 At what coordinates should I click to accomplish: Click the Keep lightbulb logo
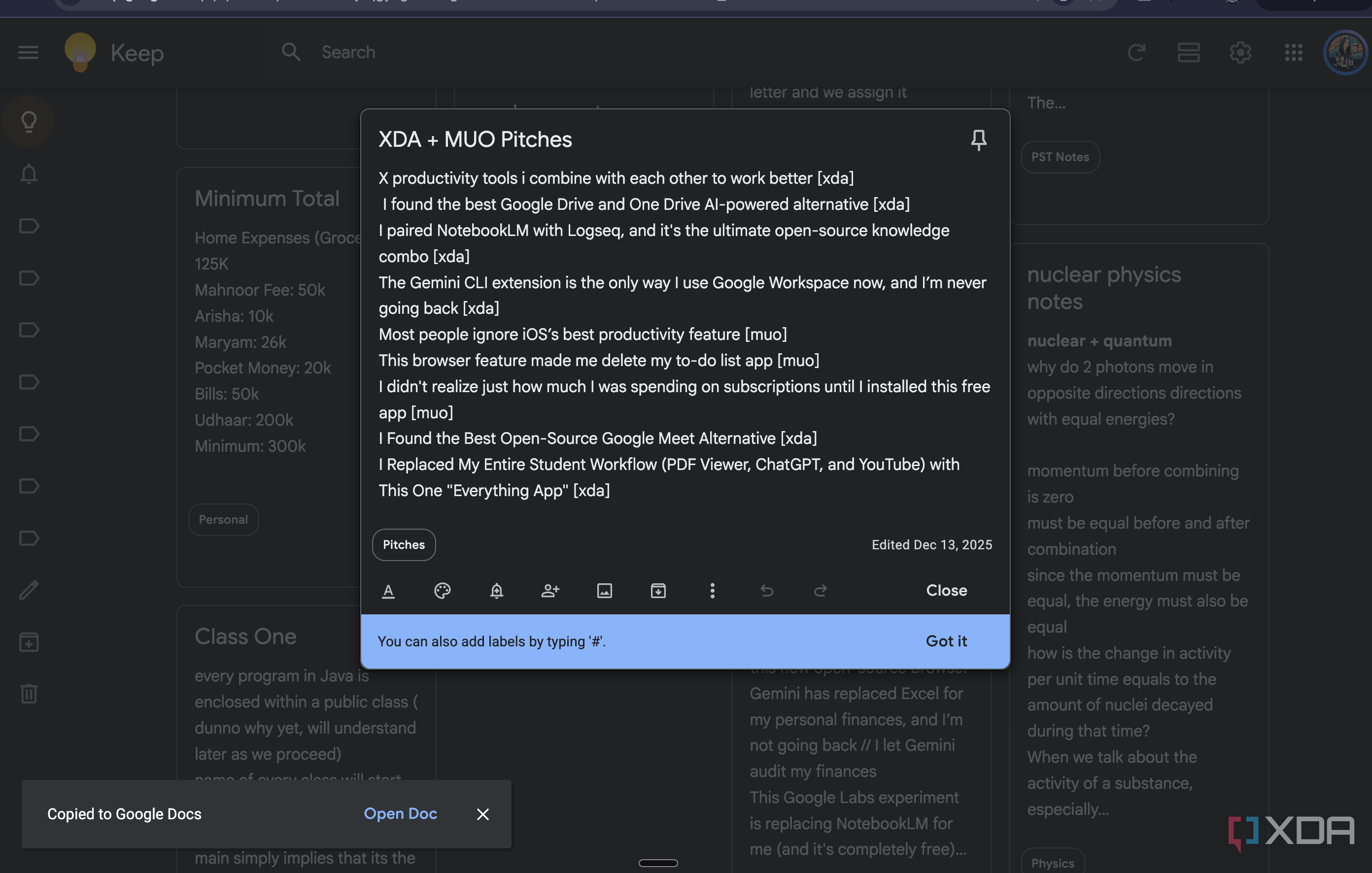click(80, 52)
